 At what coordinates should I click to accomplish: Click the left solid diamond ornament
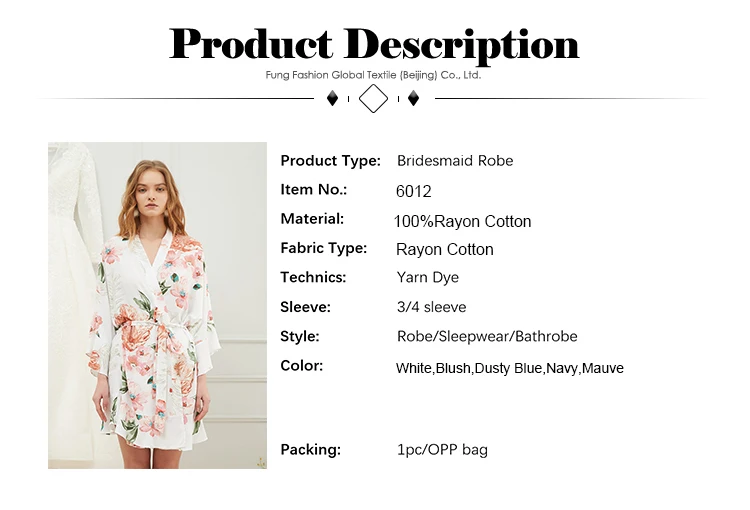coord(333,98)
